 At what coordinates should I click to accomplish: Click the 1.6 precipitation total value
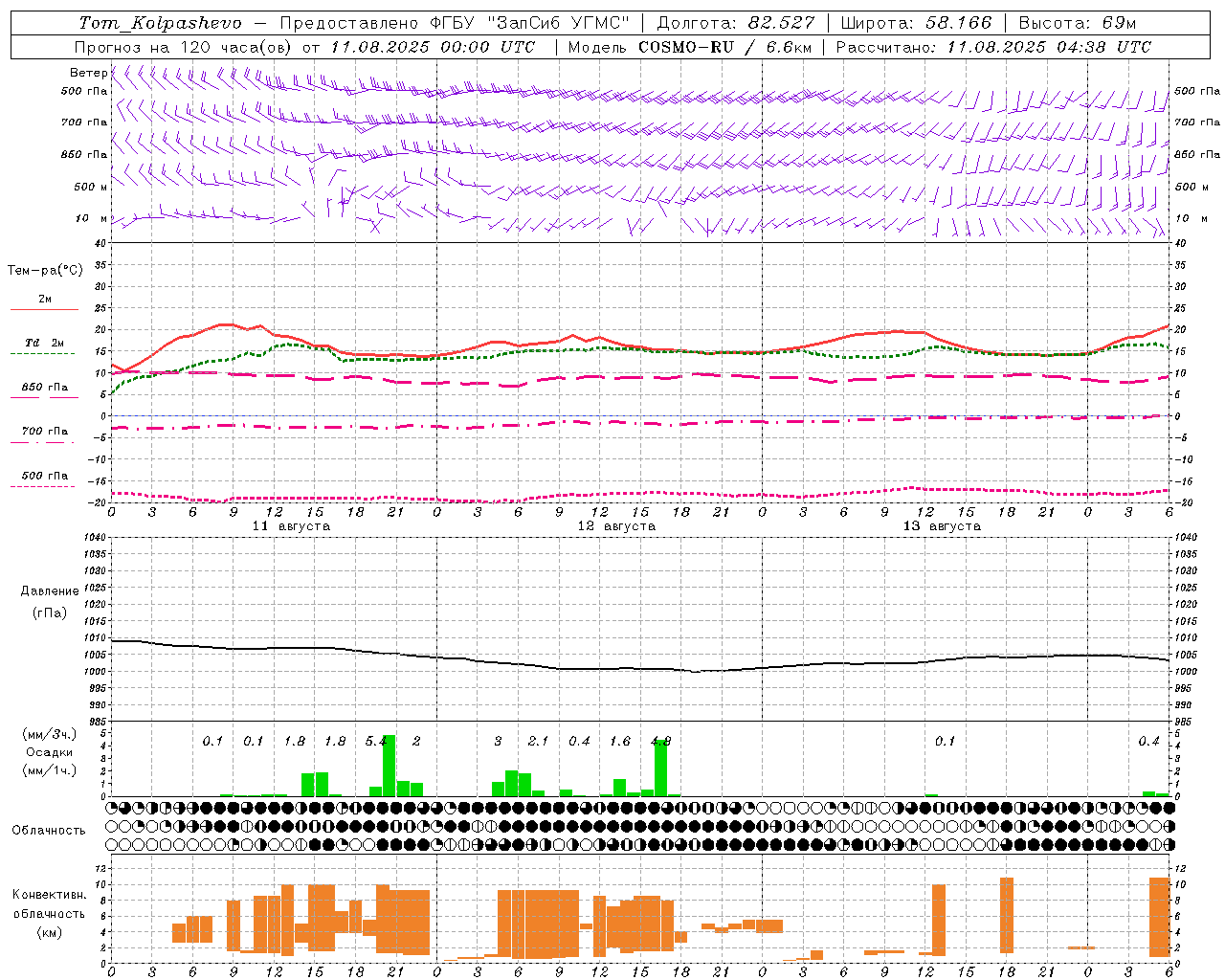coord(620,742)
